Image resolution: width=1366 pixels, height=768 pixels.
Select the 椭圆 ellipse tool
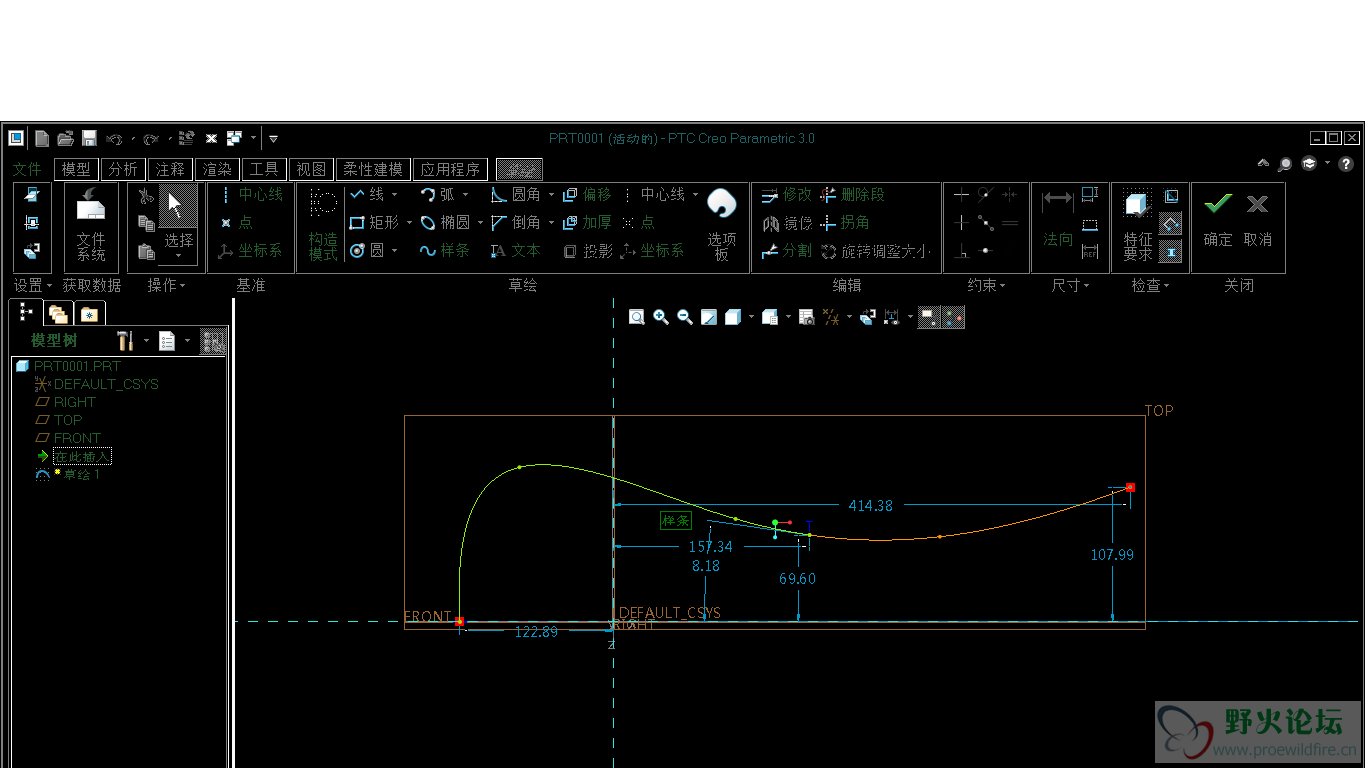[445, 222]
